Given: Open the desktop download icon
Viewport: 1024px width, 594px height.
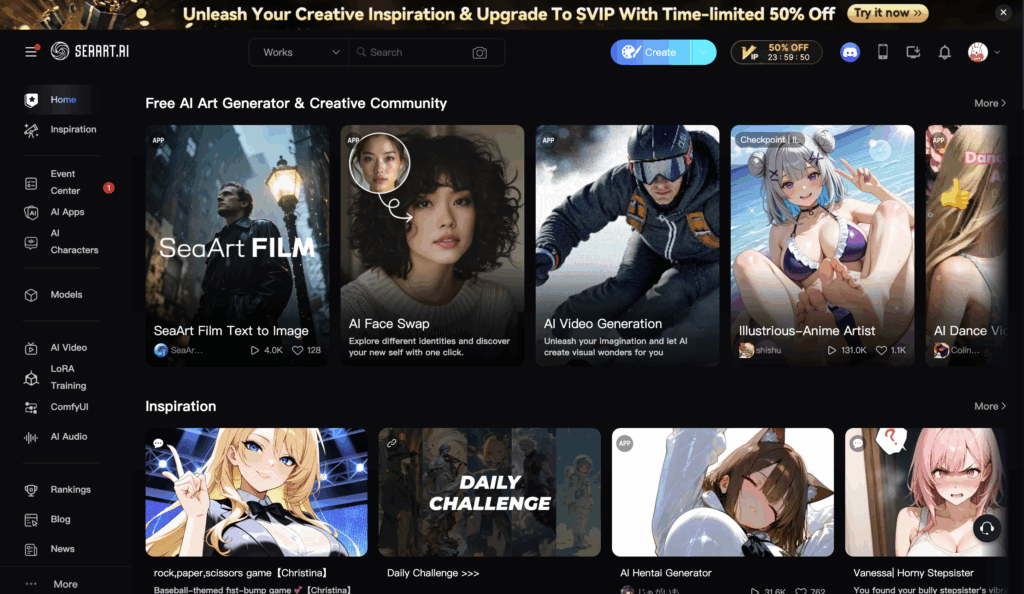Looking at the screenshot, I should (x=913, y=52).
